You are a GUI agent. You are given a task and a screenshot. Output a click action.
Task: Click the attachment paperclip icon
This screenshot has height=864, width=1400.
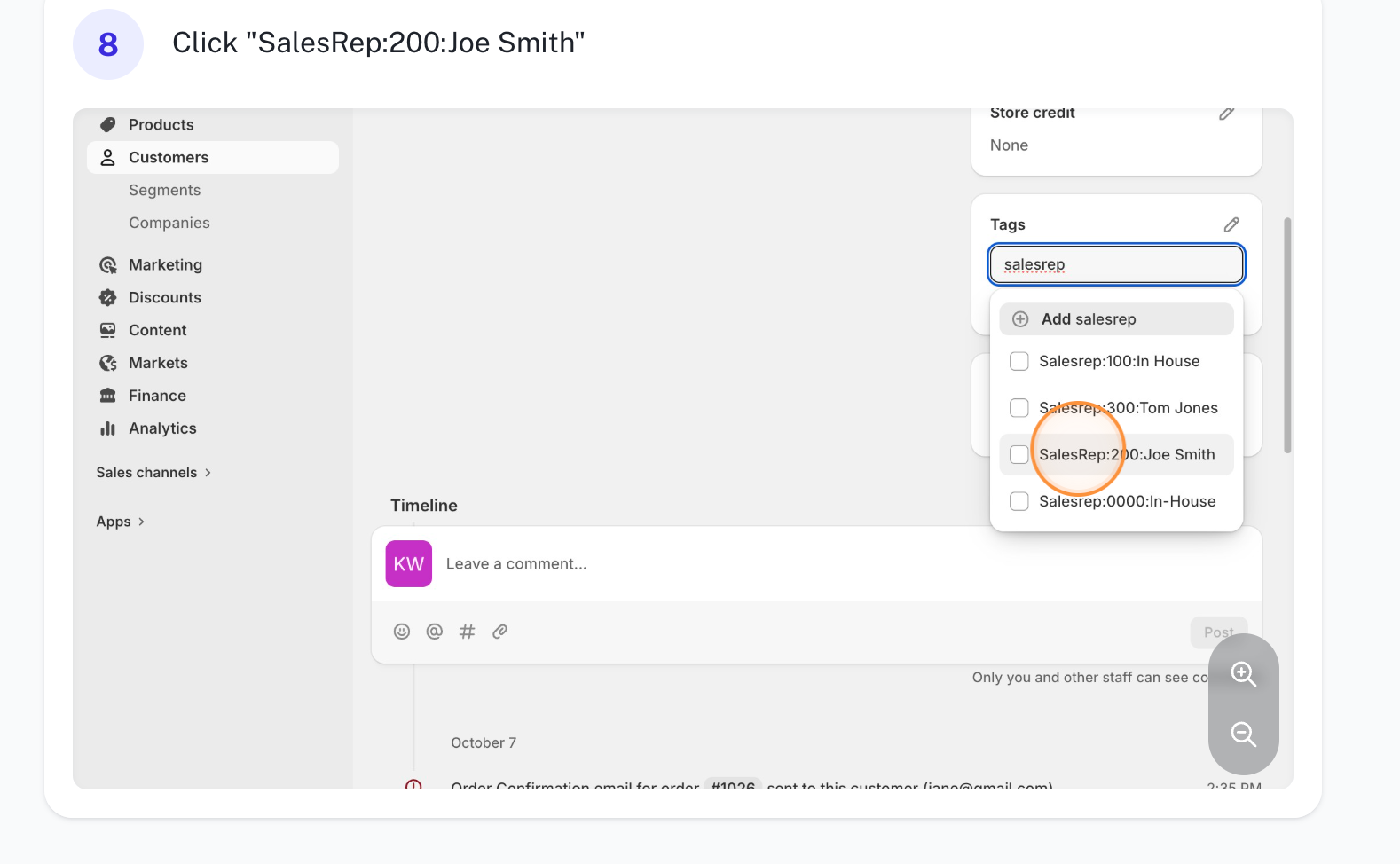tap(500, 632)
